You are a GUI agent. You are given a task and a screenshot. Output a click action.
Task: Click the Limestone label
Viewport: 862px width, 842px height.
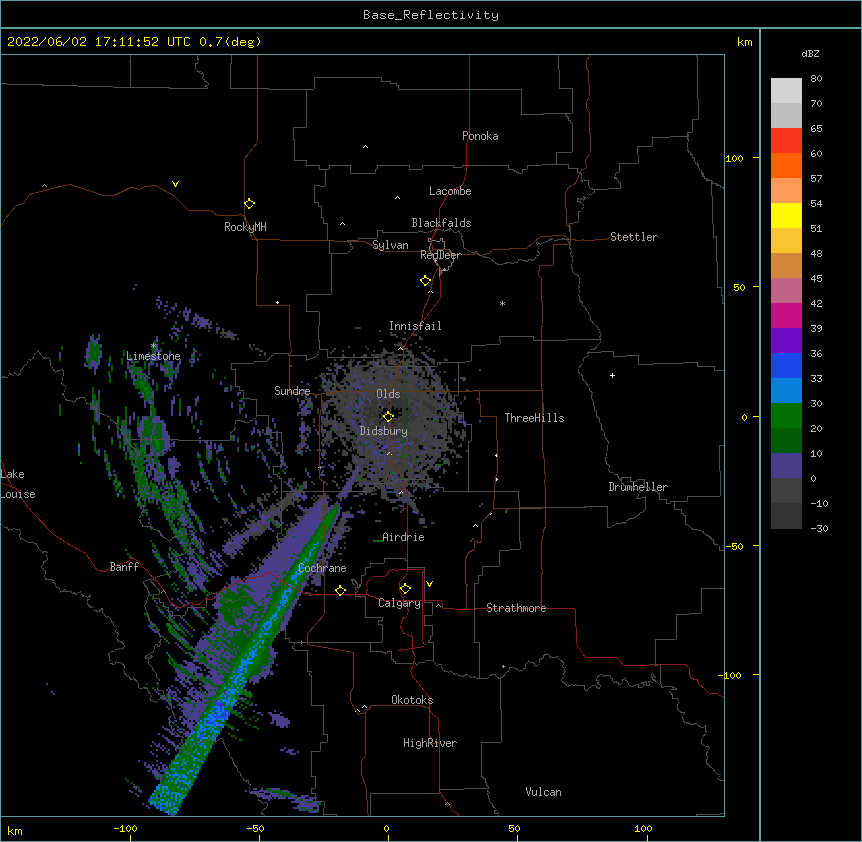(x=153, y=356)
